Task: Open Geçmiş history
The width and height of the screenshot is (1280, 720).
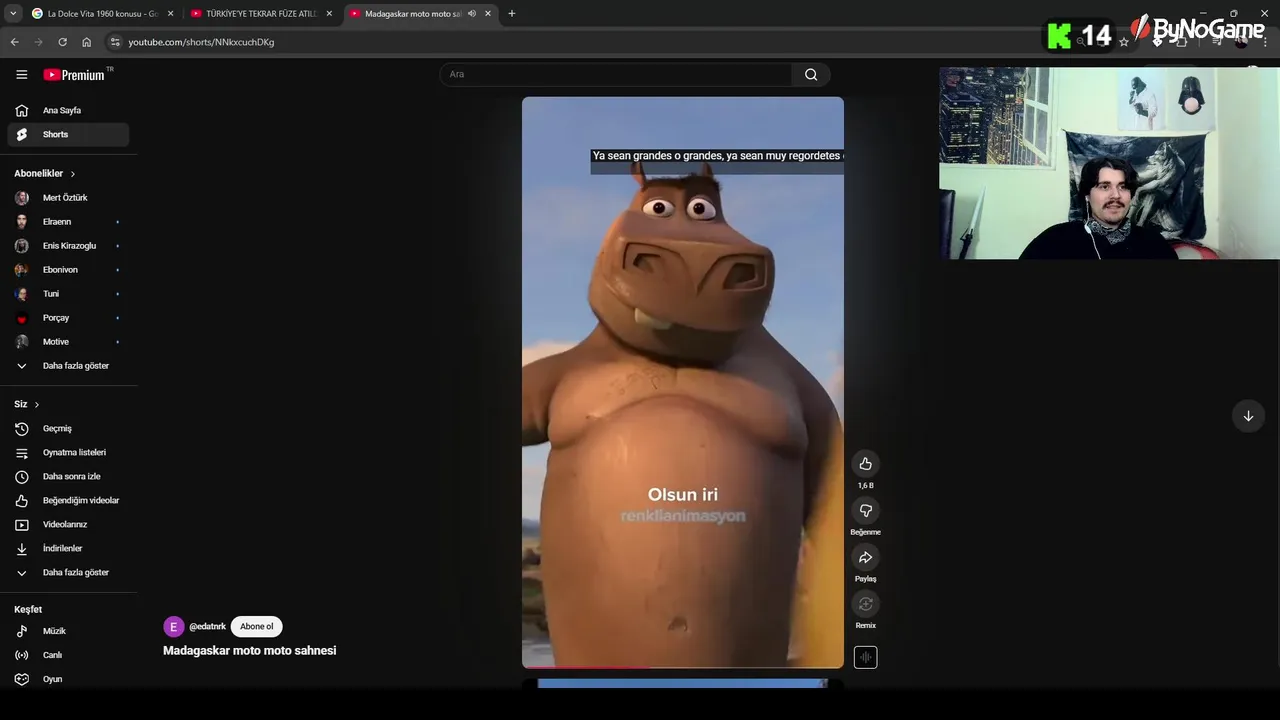Action: (68, 428)
